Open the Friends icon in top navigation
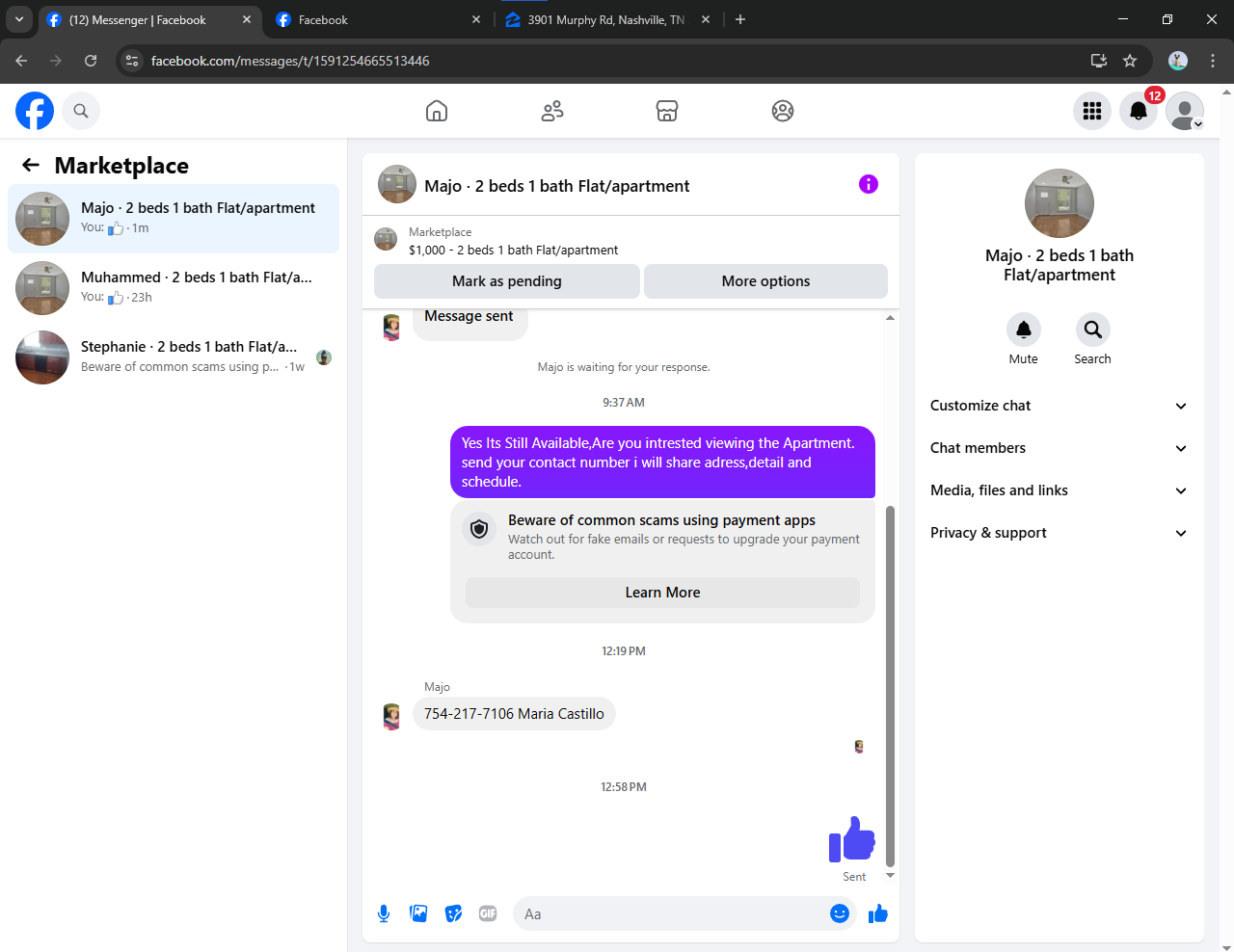Screen dimensions: 1234x952 [552, 111]
